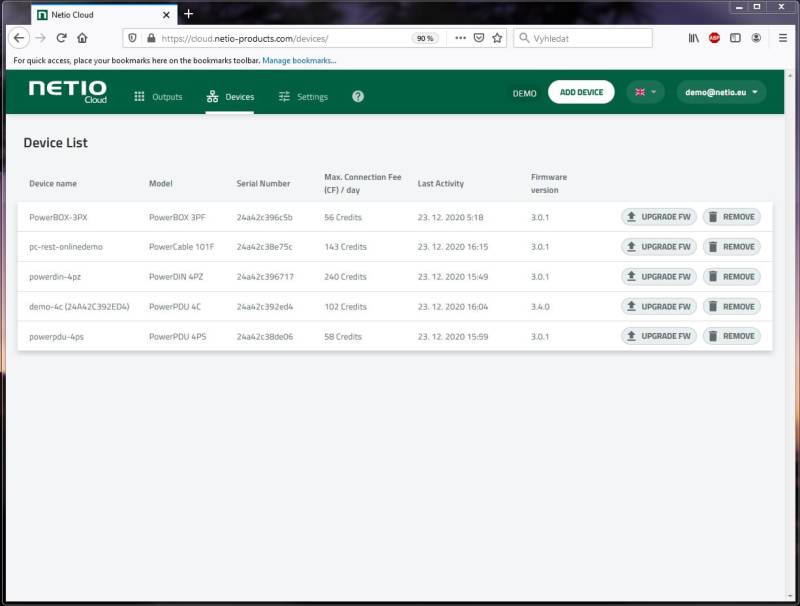
Task: Click the NETIO Cloud logo
Action: click(x=68, y=92)
